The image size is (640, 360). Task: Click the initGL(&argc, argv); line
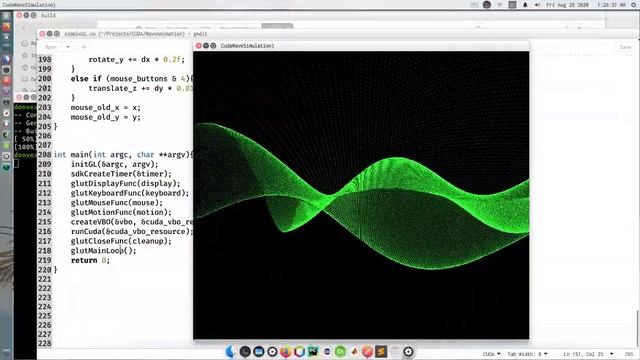pyautogui.click(x=114, y=164)
